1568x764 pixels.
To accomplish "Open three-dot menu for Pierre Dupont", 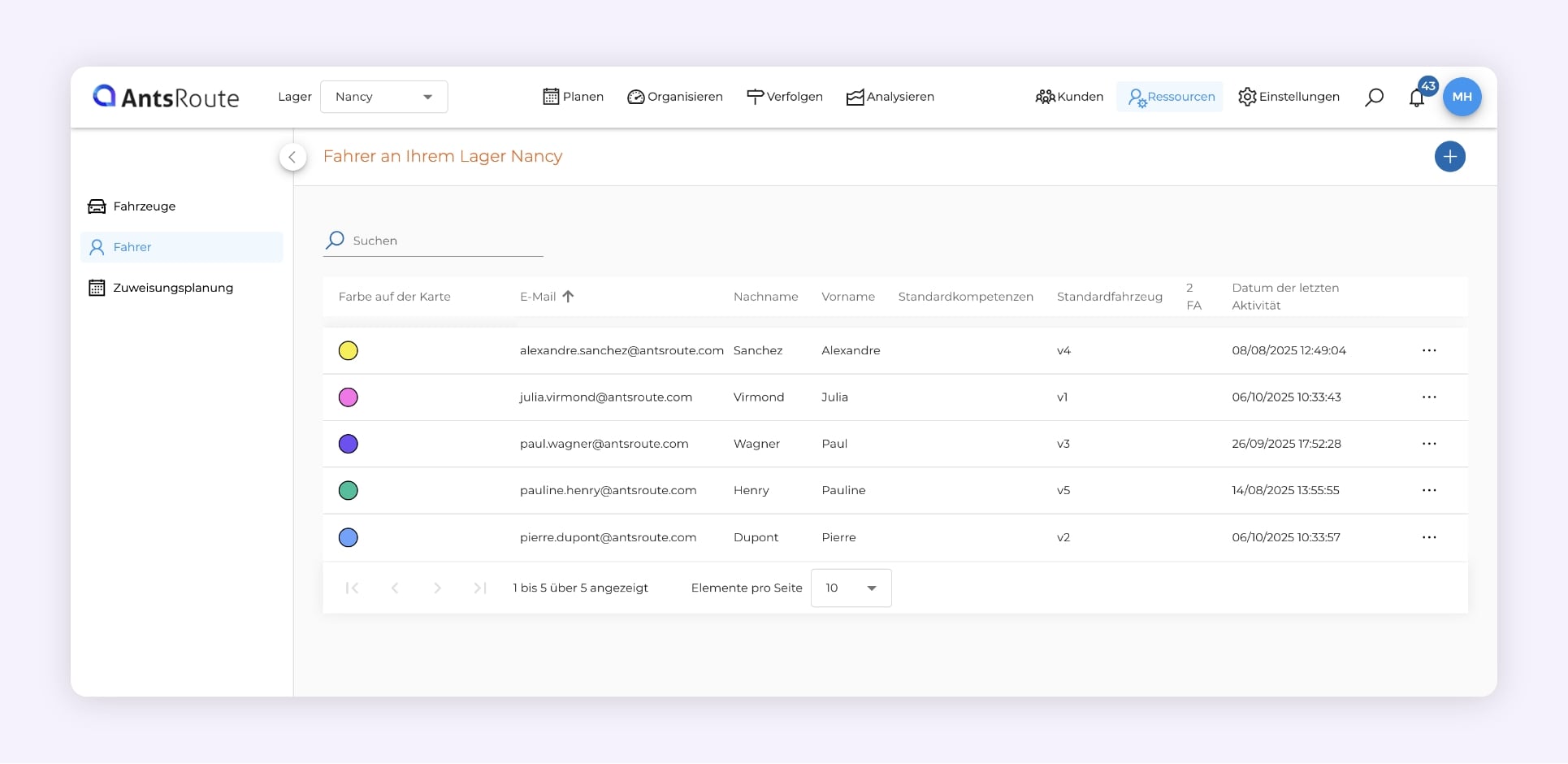I will [1429, 537].
